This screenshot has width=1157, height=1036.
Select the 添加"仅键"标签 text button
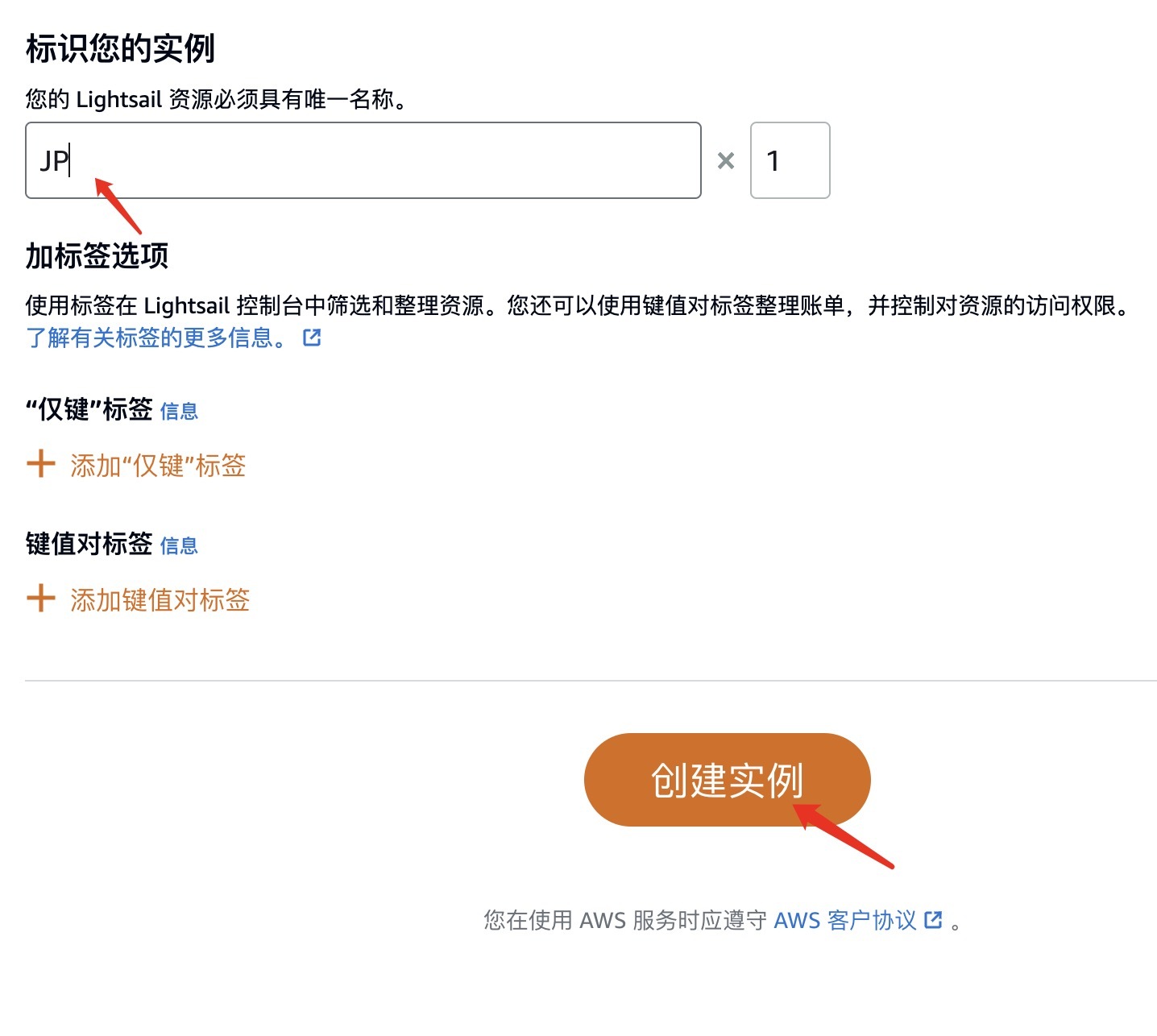point(158,465)
